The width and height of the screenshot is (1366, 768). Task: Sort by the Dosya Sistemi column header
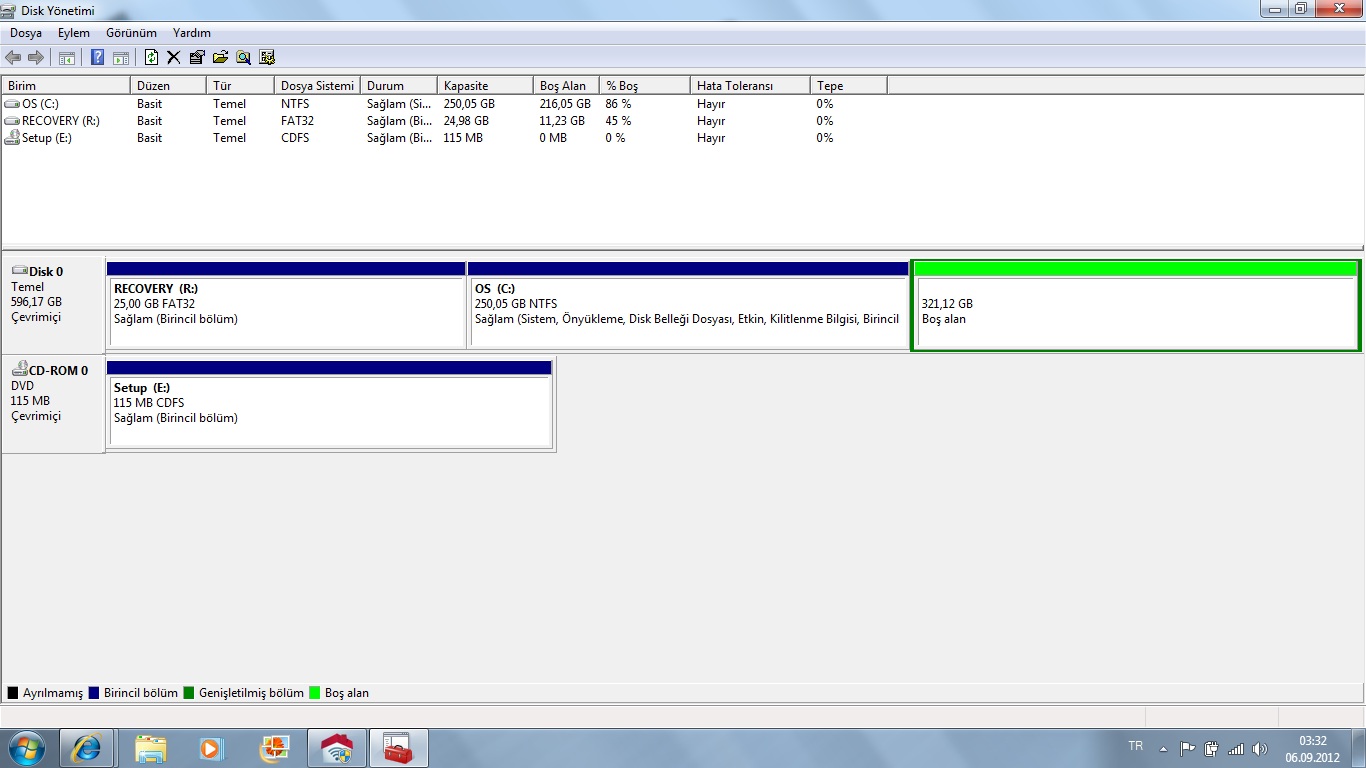[317, 86]
